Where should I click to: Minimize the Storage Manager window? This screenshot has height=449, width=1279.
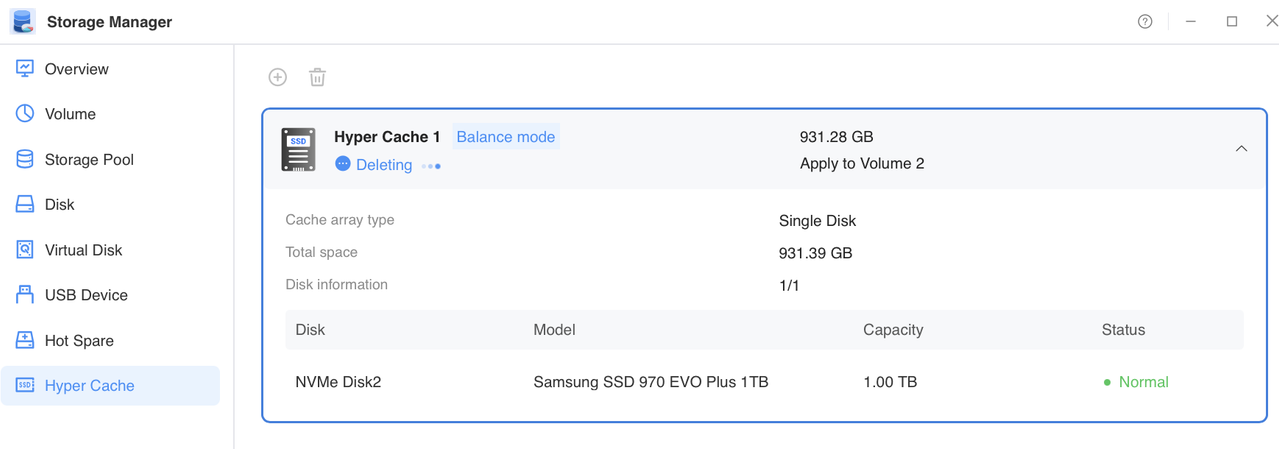click(1190, 21)
